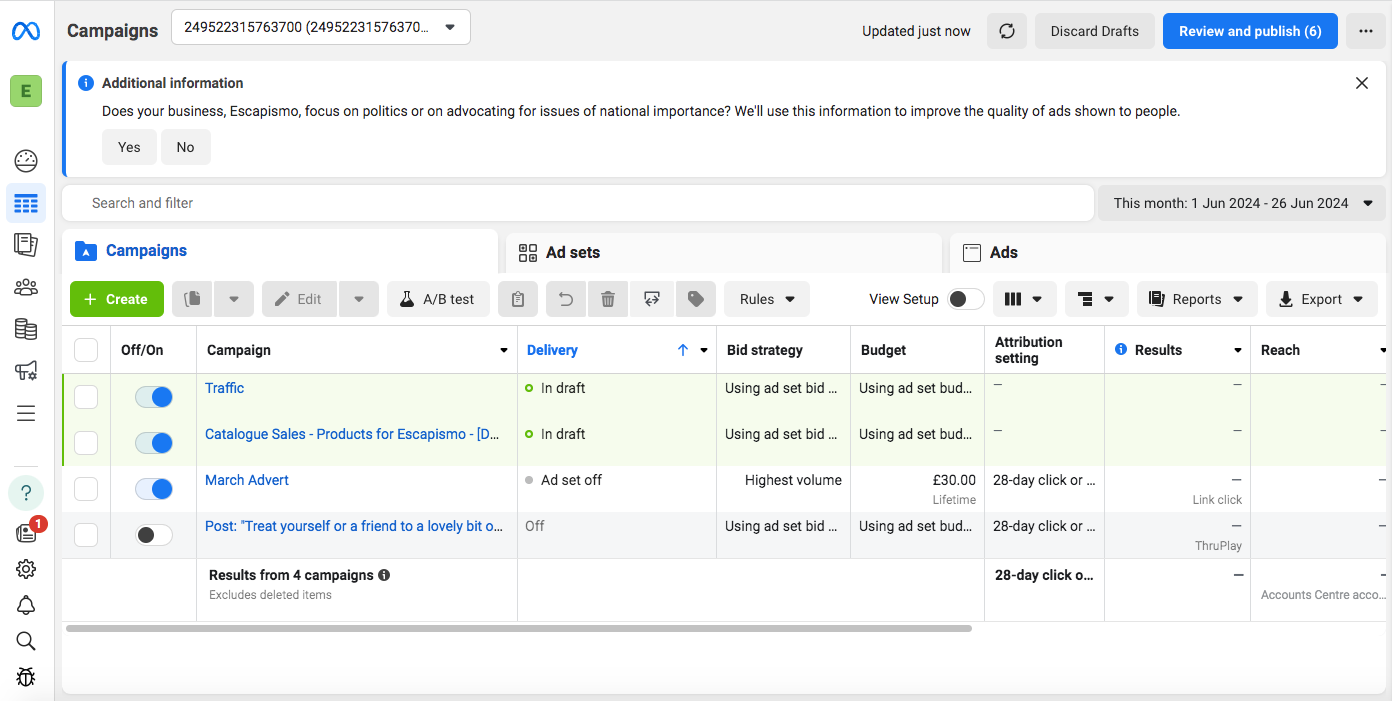This screenshot has width=1392, height=701.
Task: Open the three-dot more options menu
Action: coord(1366,31)
